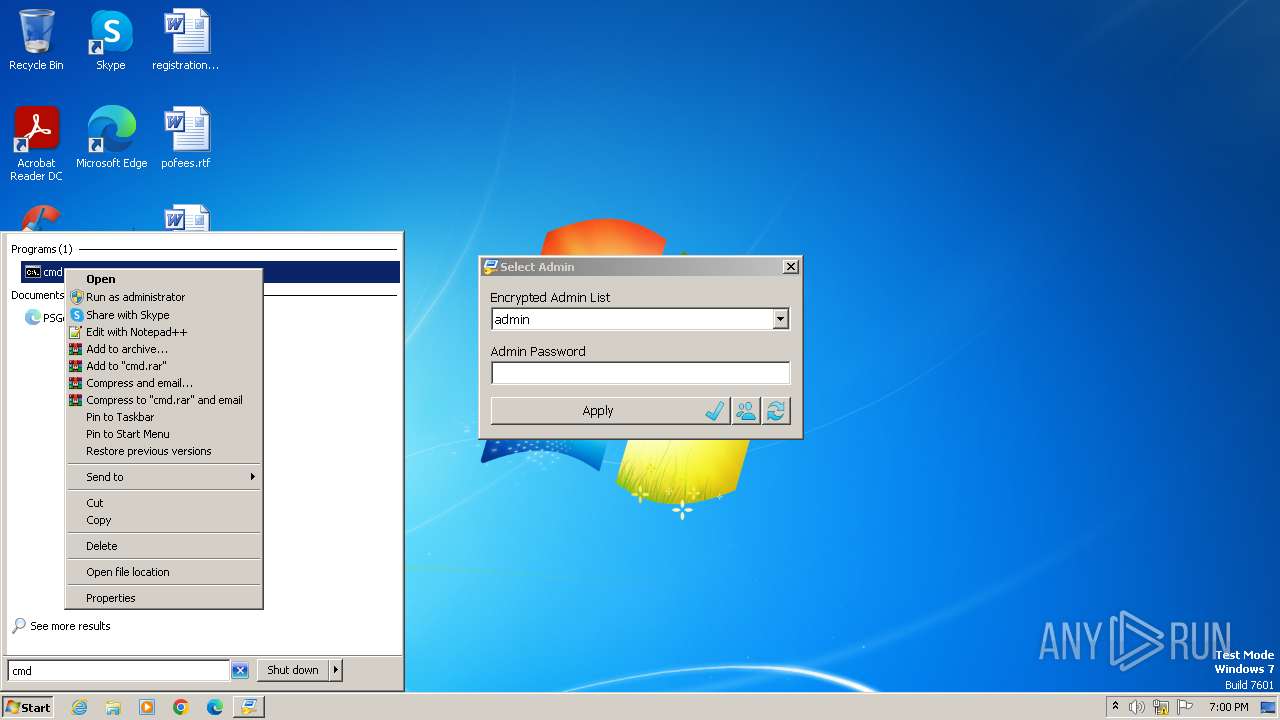
Task: Select Open in the cmd context menu
Action: pos(164,279)
